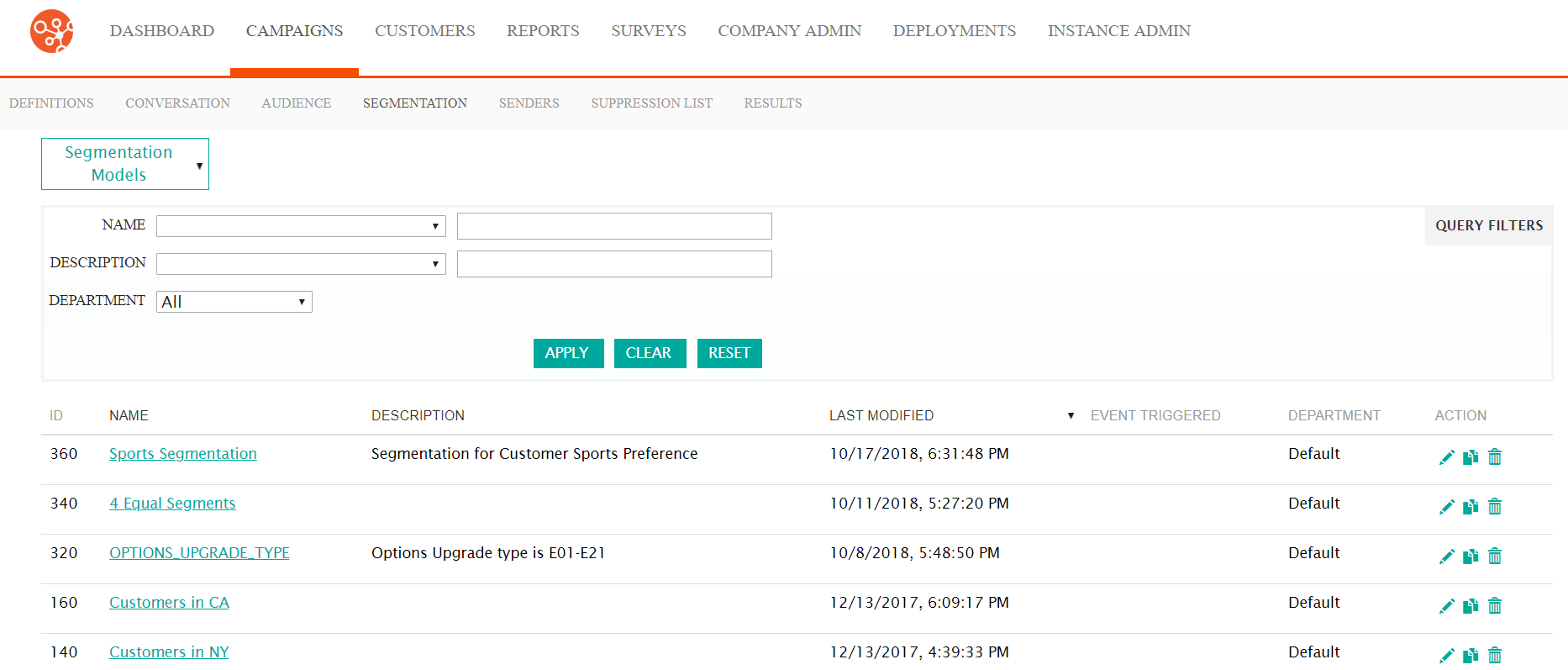Switch to the SENDERS tab

click(529, 103)
